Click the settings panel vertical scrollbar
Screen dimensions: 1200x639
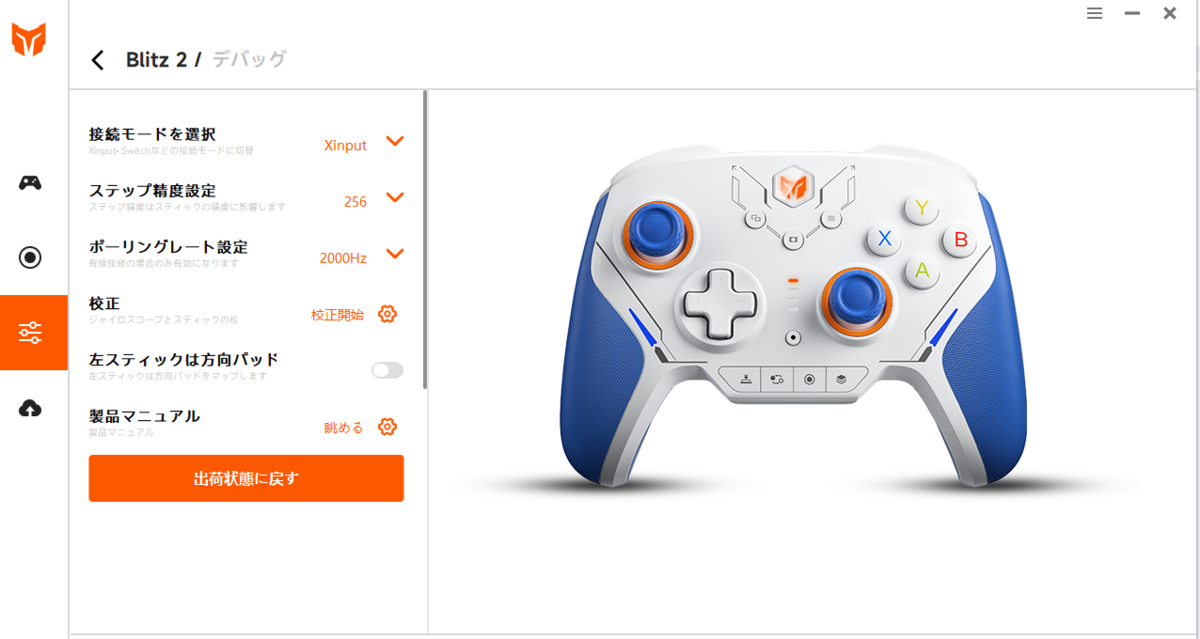coord(425,240)
